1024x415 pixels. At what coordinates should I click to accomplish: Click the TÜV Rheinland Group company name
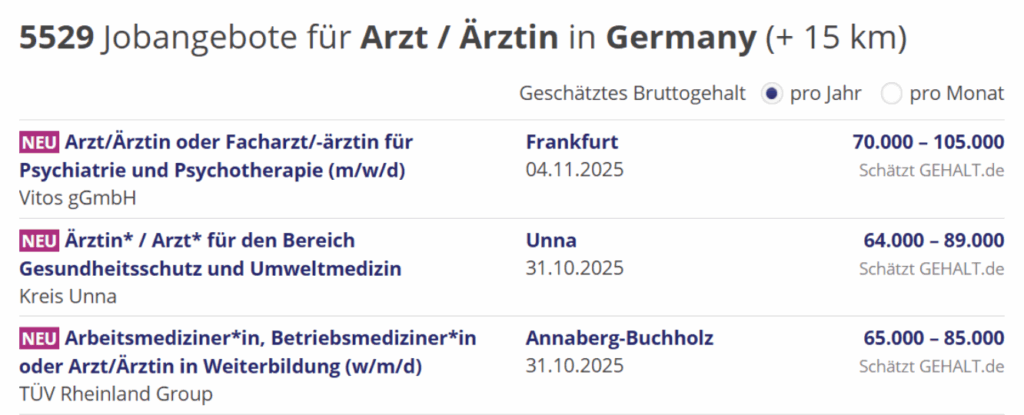pos(116,394)
